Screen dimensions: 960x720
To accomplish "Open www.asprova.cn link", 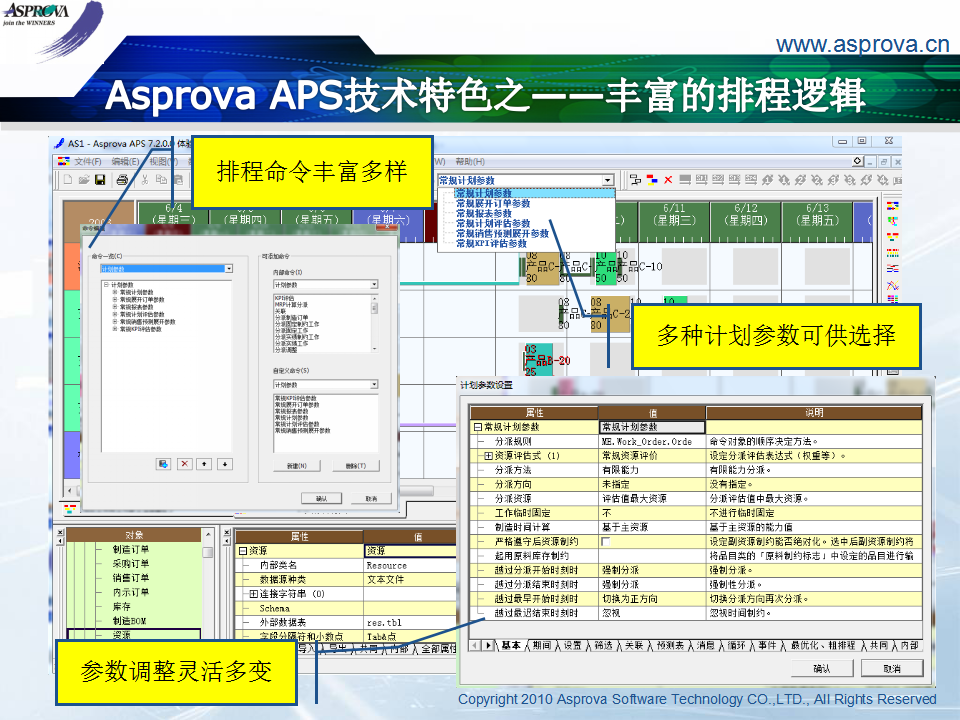I will coord(863,44).
